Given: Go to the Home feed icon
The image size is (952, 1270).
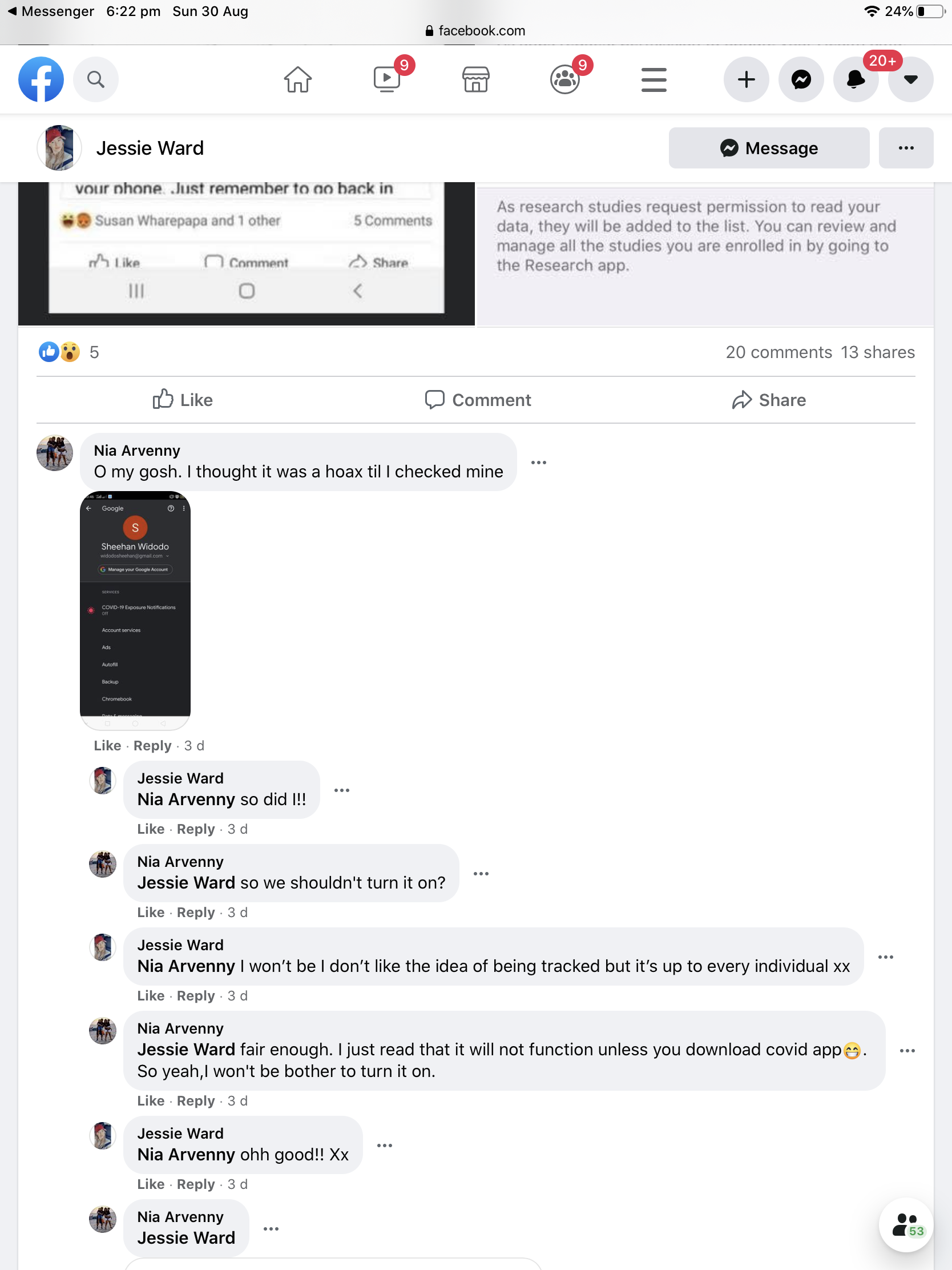Looking at the screenshot, I should pyautogui.click(x=298, y=79).
